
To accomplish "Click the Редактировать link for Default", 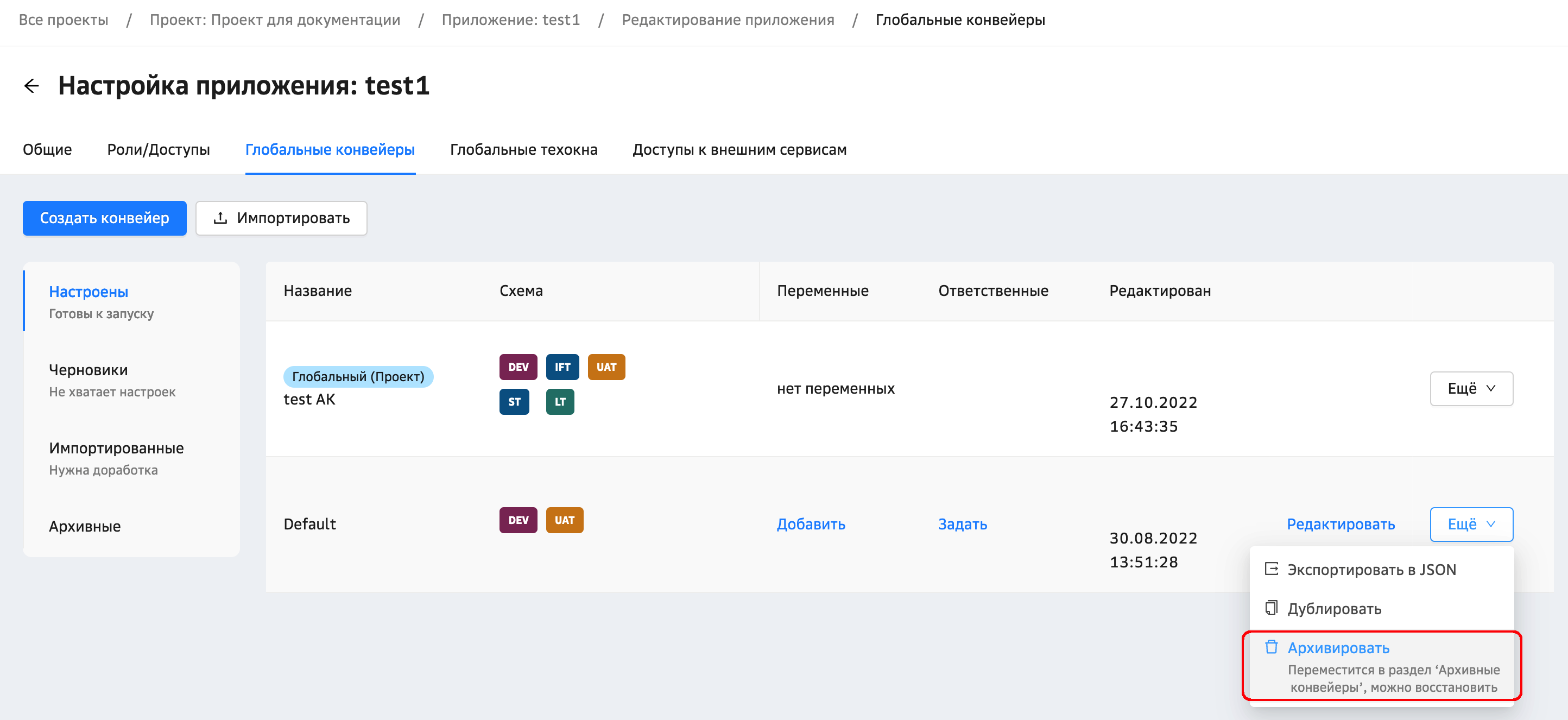I will coord(1341,524).
